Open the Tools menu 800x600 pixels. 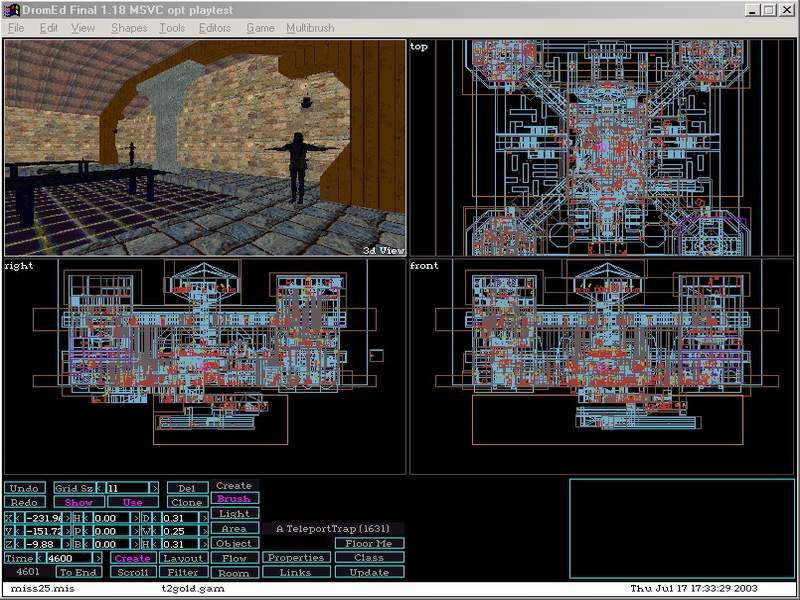pyautogui.click(x=172, y=28)
